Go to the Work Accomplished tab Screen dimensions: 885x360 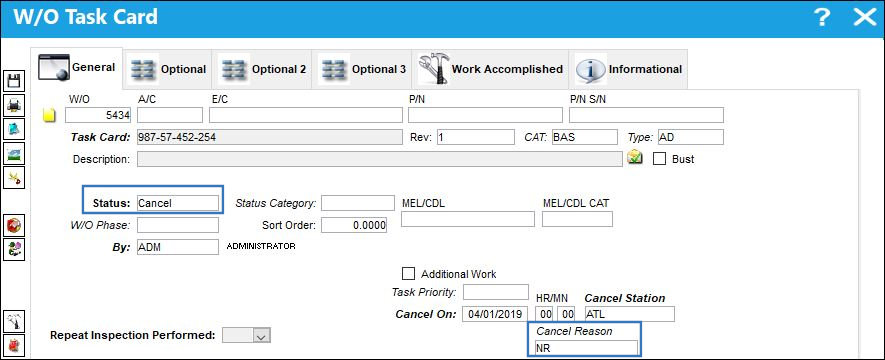pos(491,69)
